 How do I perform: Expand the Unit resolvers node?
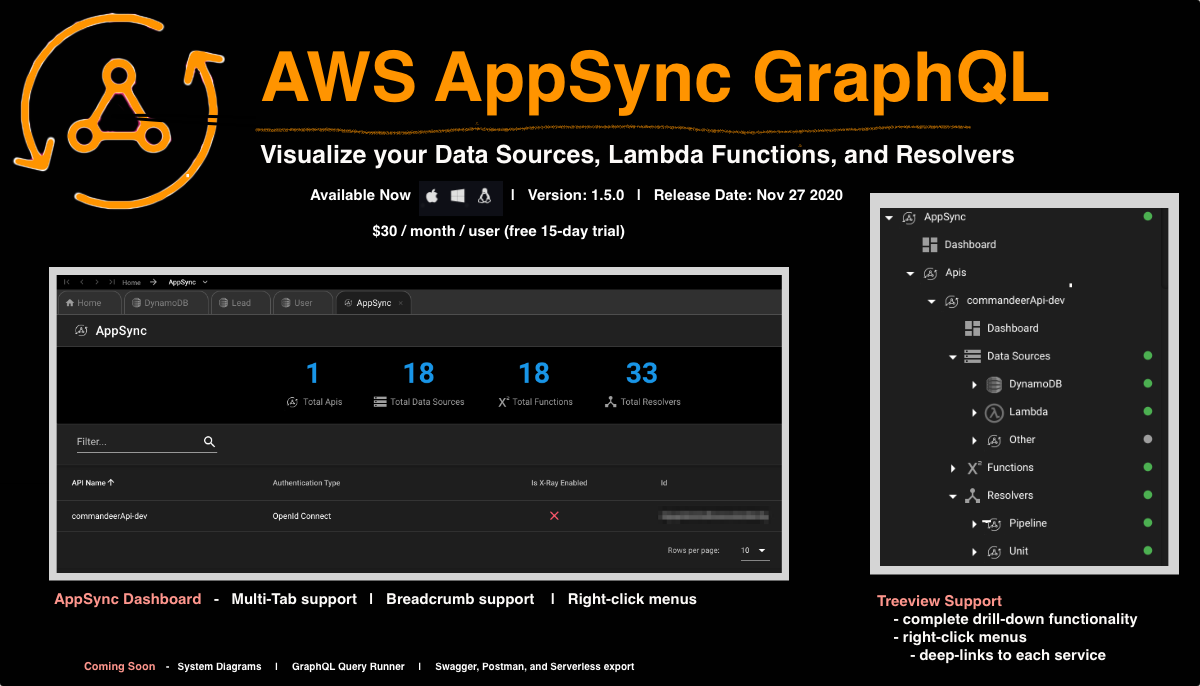tap(974, 552)
